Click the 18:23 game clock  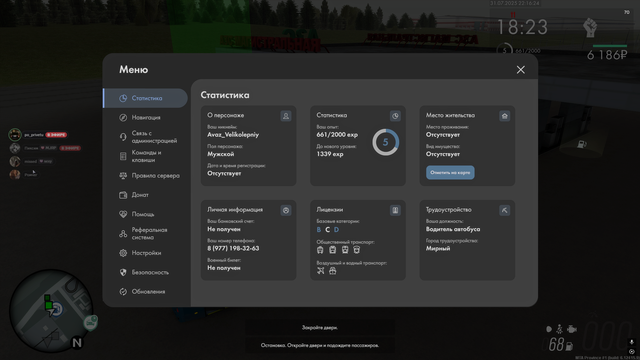click(x=522, y=27)
